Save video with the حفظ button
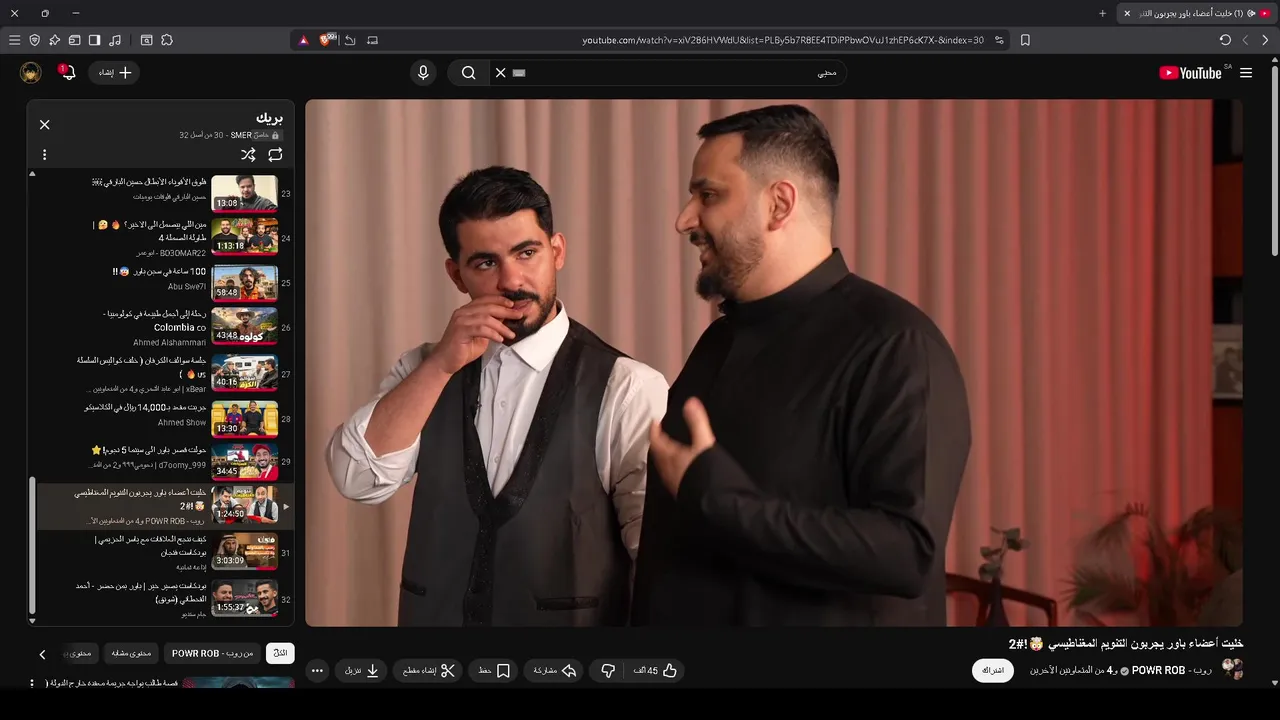This screenshot has width=1280, height=720. [494, 671]
